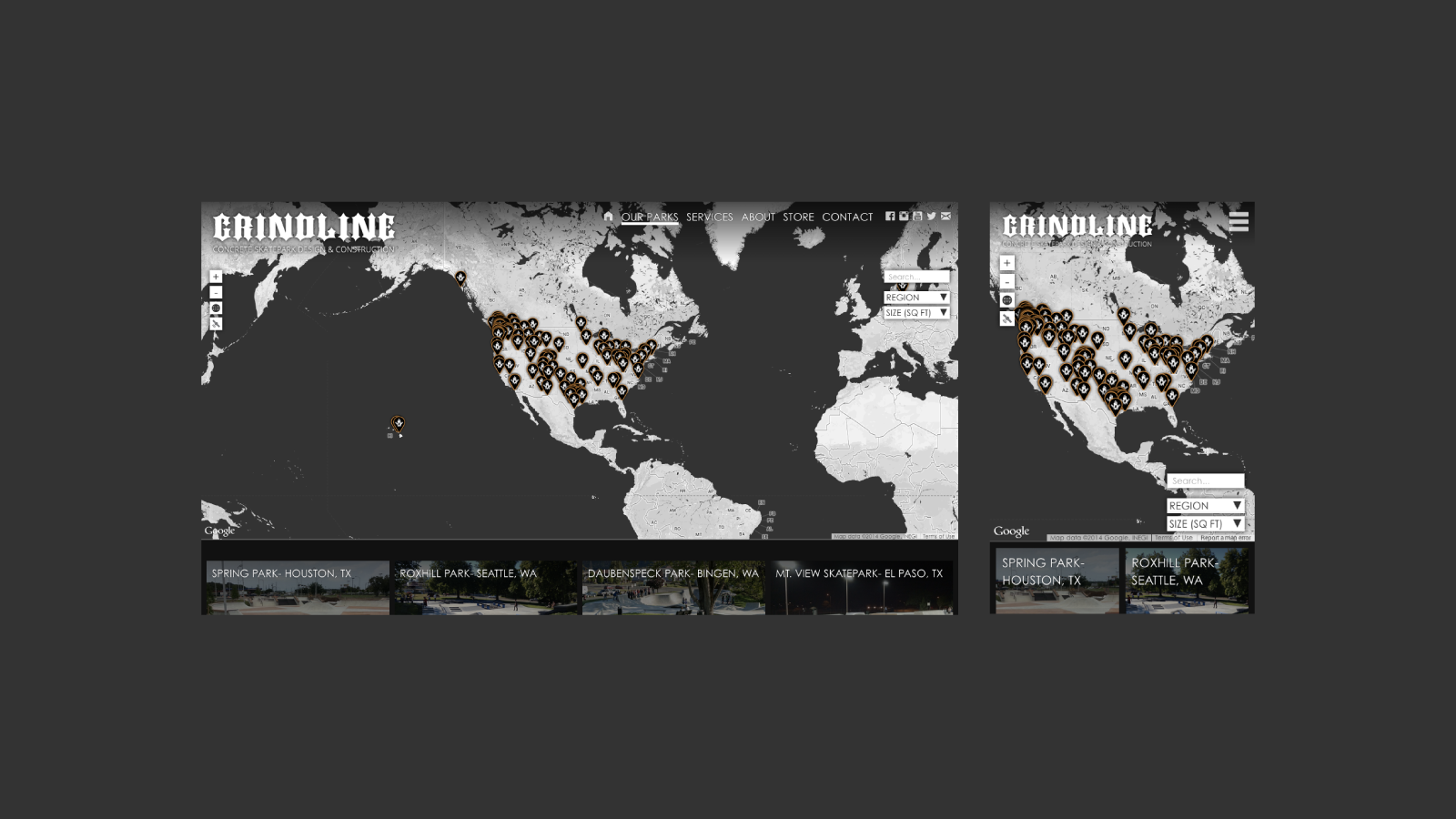Go to the Services menu item

(709, 217)
